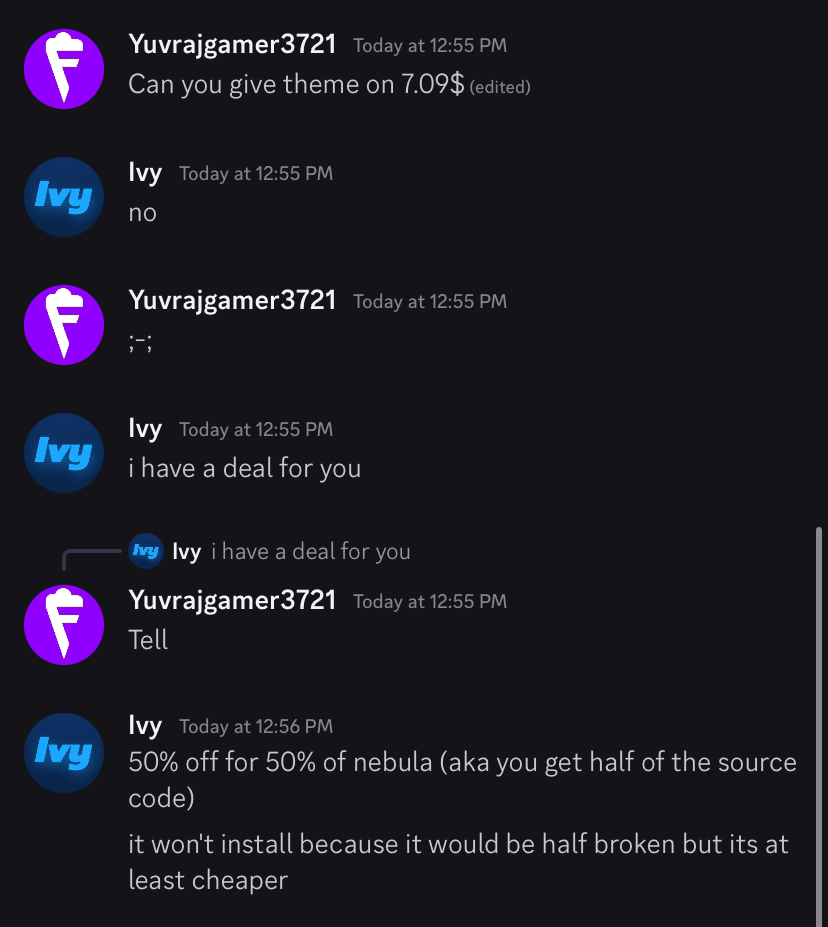The height and width of the screenshot is (927, 828).
Task: Click the Ivy username above the "no" message
Action: coord(145,172)
